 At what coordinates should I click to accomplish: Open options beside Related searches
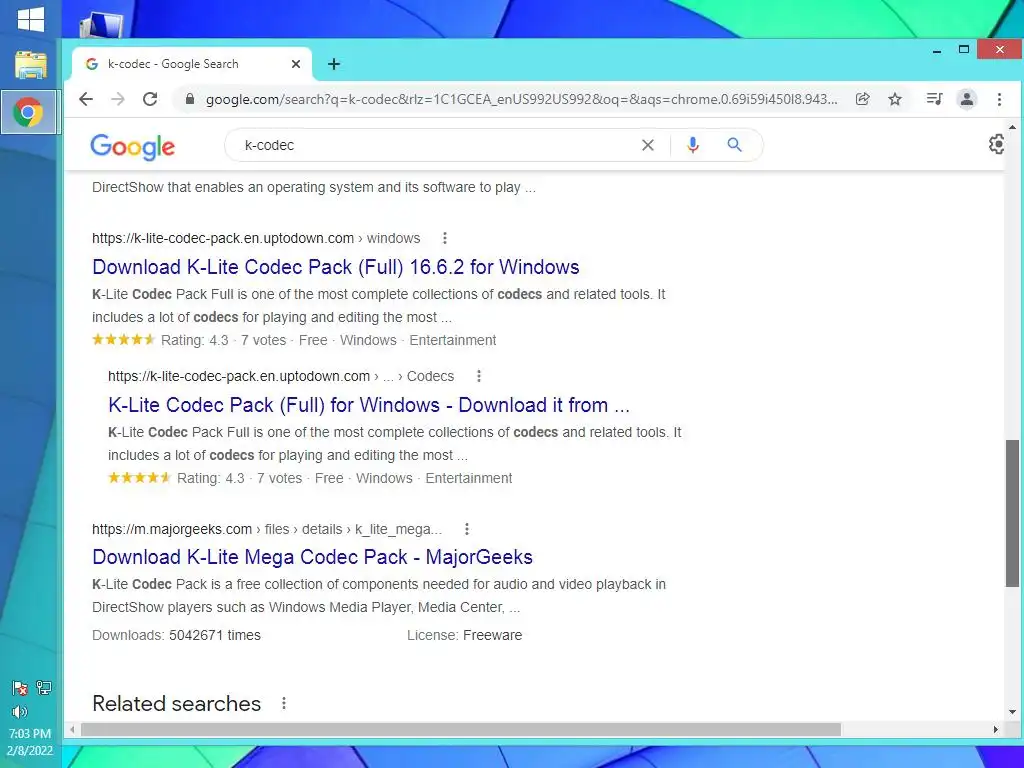tap(283, 703)
